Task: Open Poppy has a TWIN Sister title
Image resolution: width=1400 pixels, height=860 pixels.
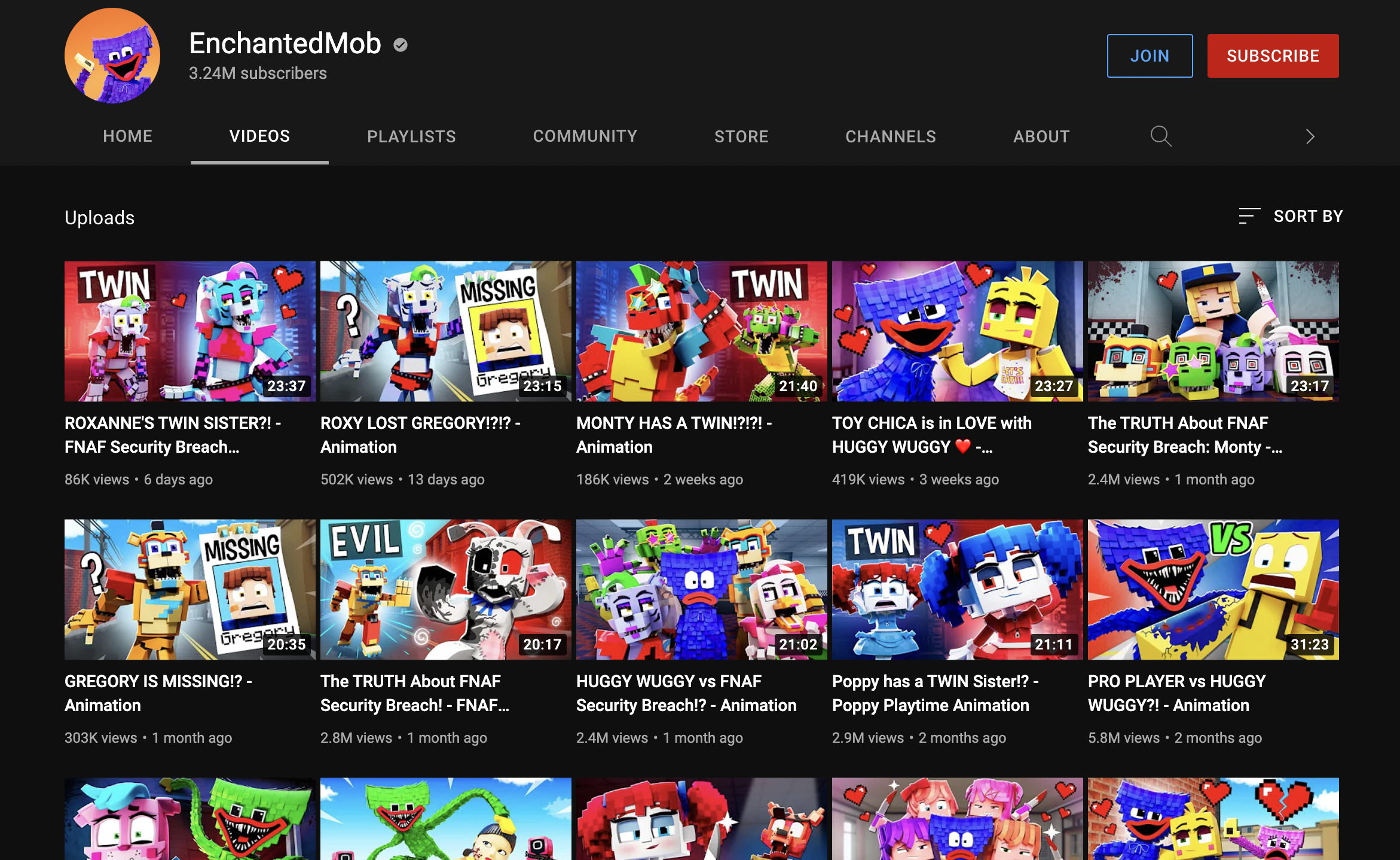Action: 935,693
